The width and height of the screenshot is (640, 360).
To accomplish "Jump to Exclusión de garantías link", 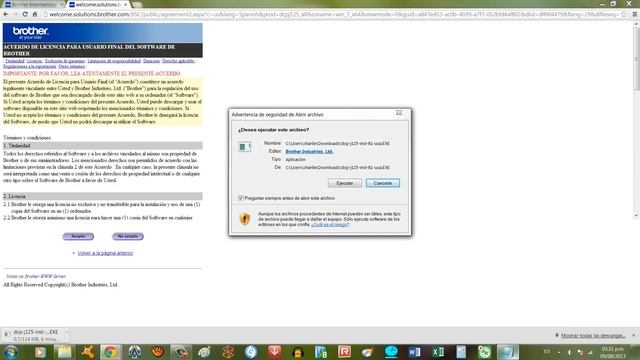I will point(64,61).
